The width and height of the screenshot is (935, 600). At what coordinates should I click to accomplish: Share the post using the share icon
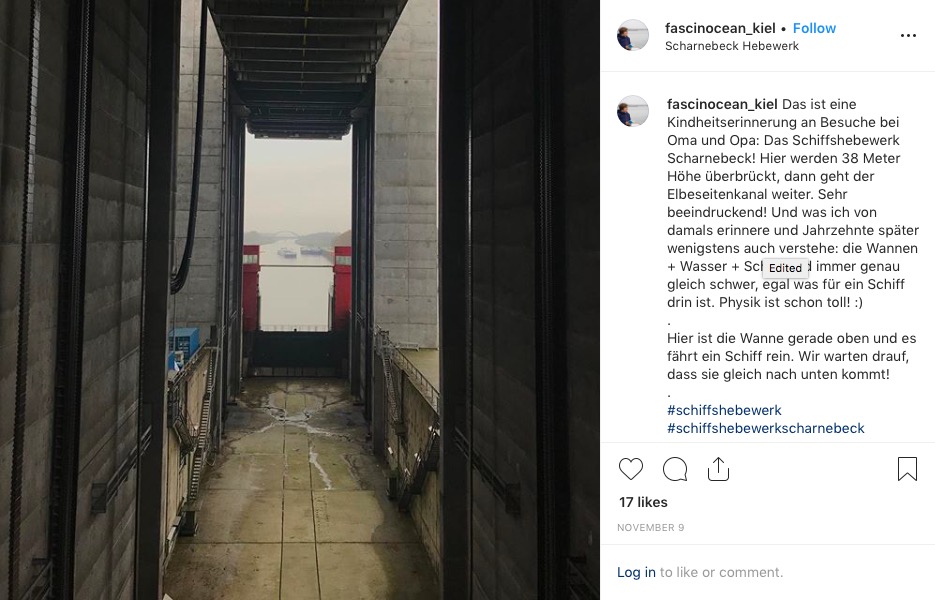[x=719, y=469]
